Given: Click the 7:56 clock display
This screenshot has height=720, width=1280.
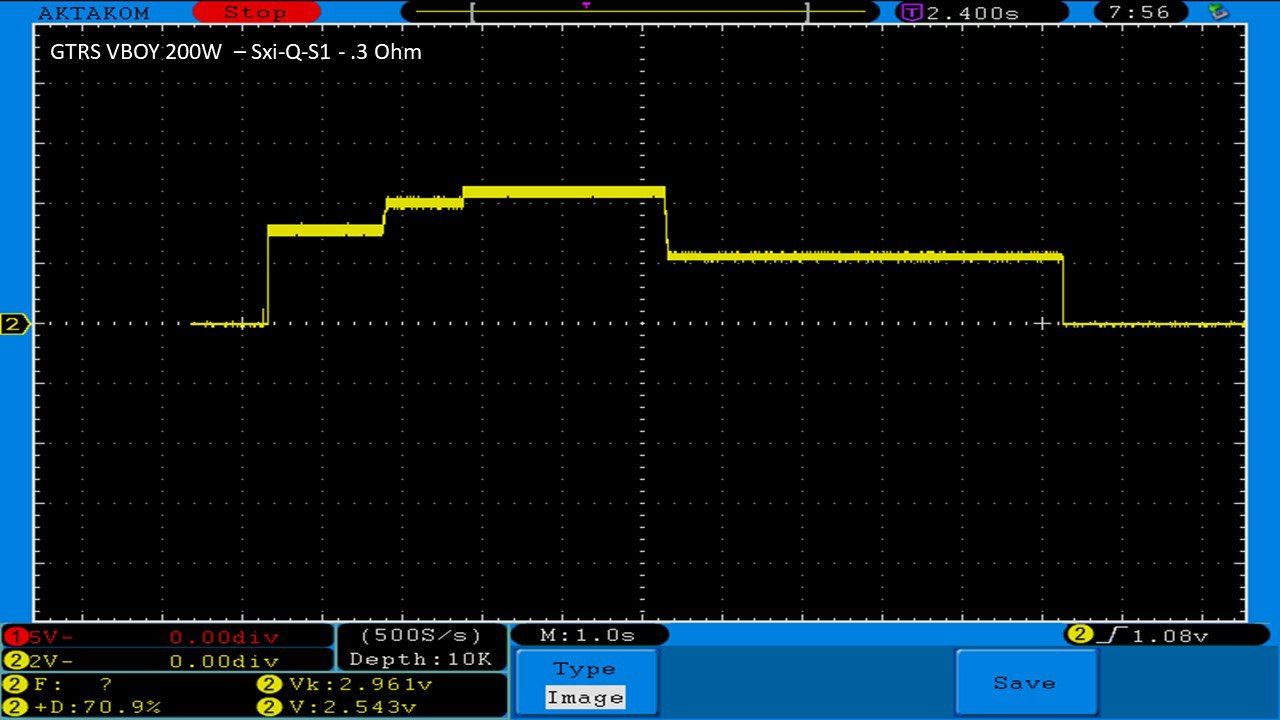Looking at the screenshot, I should pos(1146,13).
